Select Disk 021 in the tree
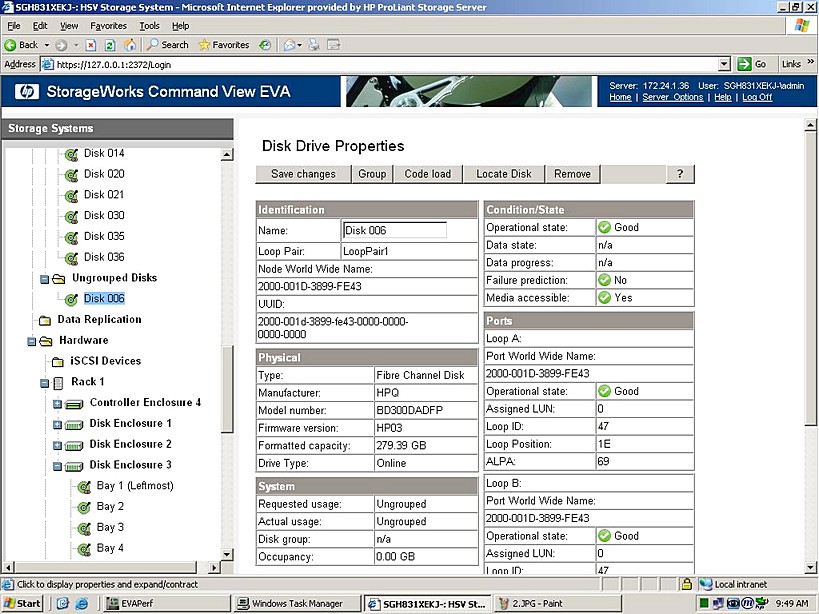Viewport: 819px width, 614px height. pyautogui.click(x=104, y=195)
